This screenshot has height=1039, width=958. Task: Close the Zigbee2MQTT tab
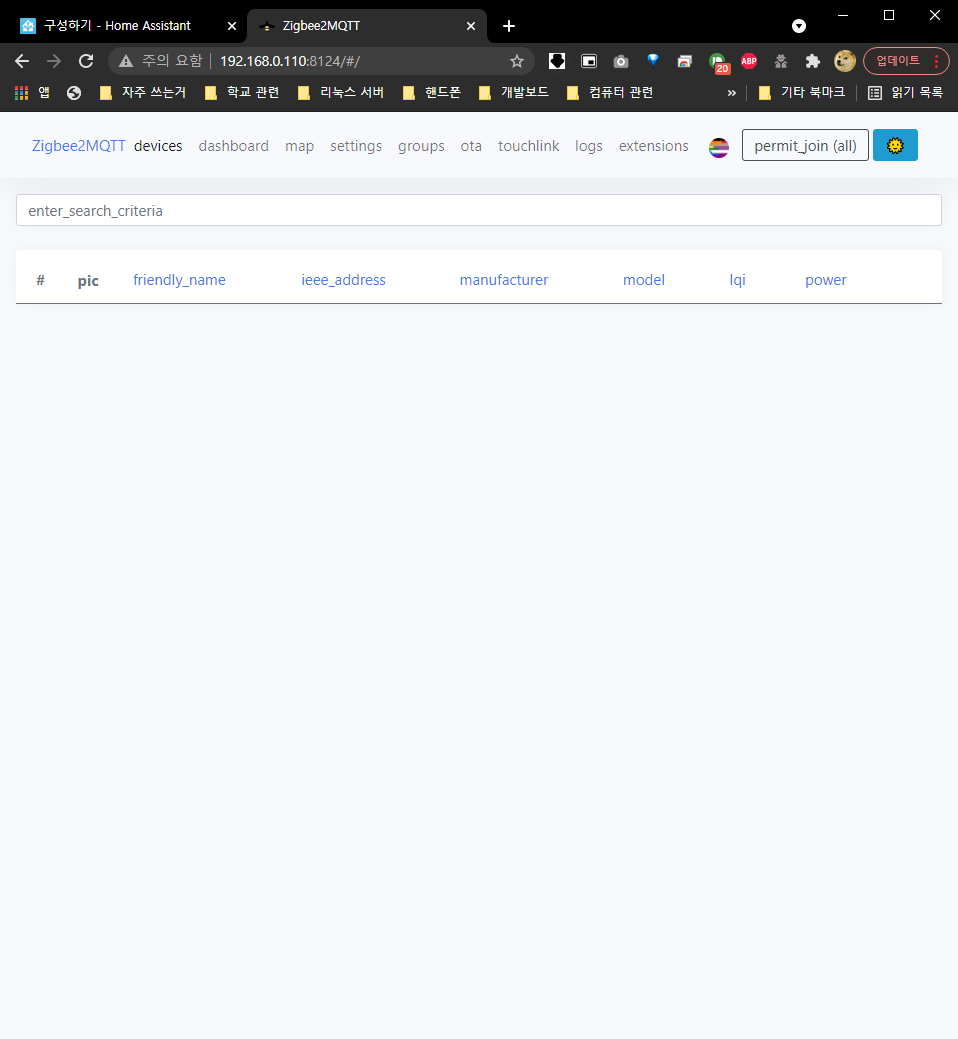click(x=470, y=26)
